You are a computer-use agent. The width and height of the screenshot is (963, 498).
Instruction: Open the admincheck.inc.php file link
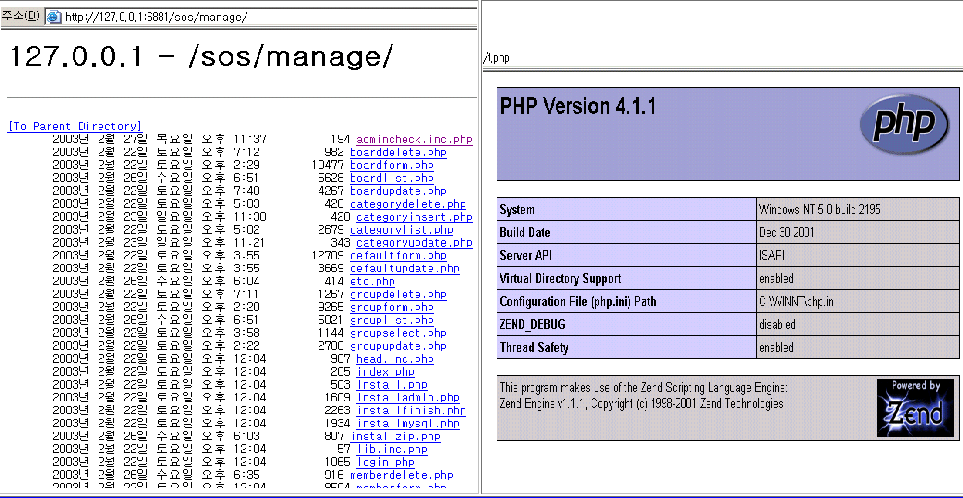(410, 139)
